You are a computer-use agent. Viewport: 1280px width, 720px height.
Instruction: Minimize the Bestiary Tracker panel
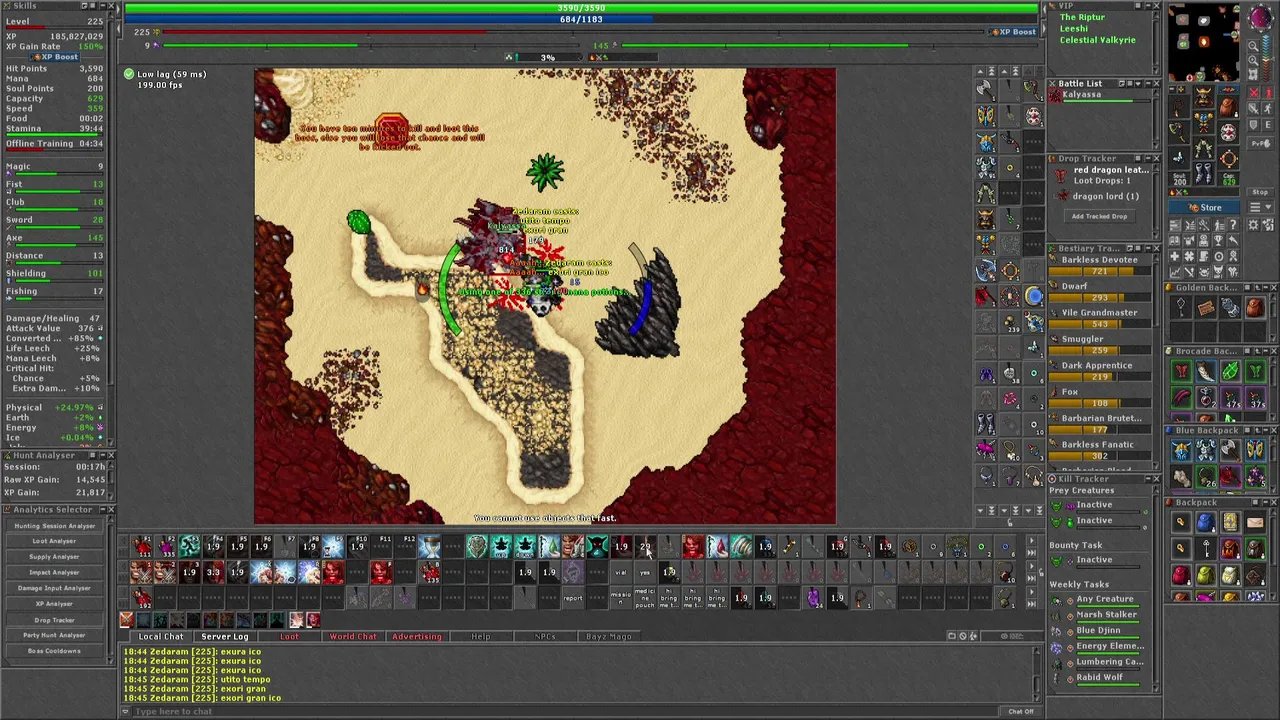(x=1148, y=248)
